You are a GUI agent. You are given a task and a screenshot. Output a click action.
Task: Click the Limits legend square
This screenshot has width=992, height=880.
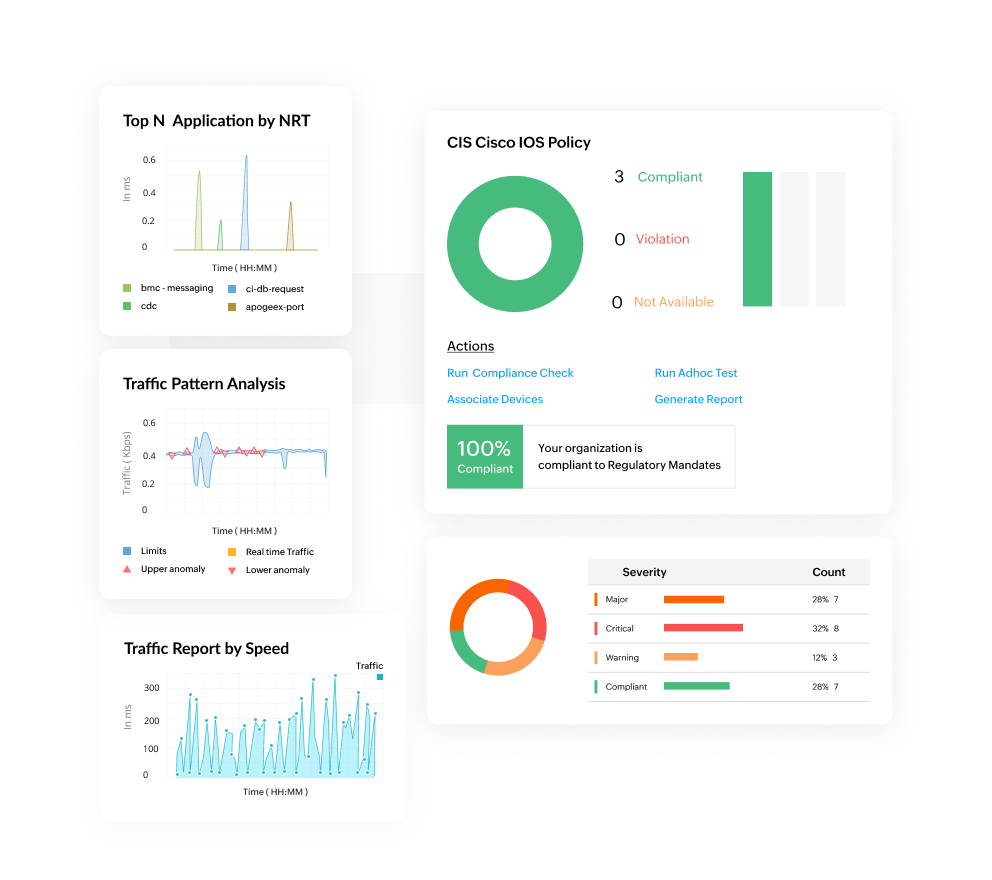[127, 551]
